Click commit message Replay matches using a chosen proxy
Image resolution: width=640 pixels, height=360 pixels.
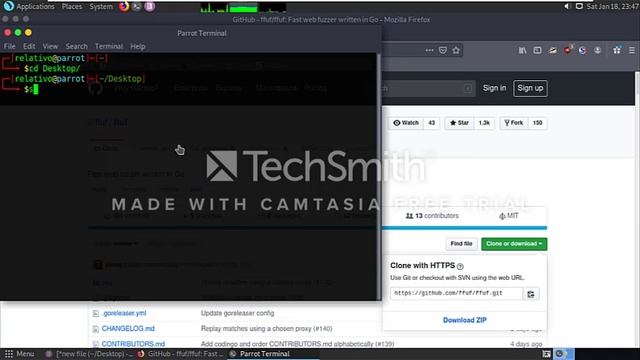266,329
